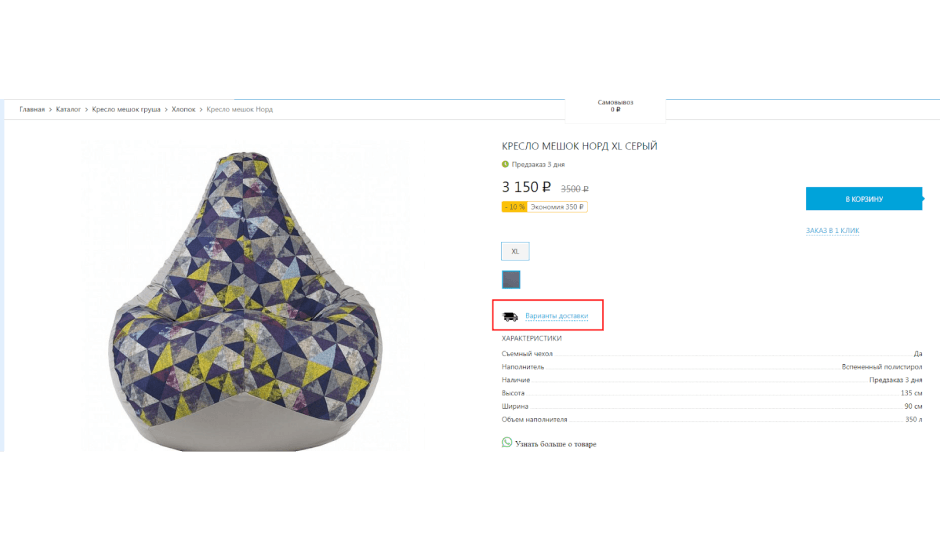
Task: Click the 'Характеристики' section heading
Action: pyautogui.click(x=531, y=338)
